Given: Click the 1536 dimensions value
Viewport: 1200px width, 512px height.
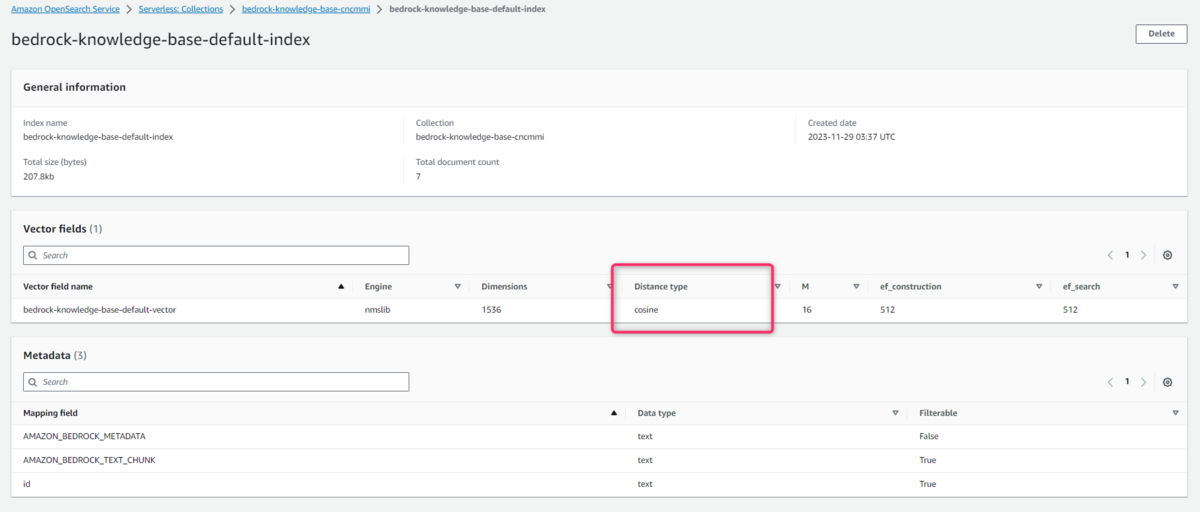Looking at the screenshot, I should coord(491,310).
